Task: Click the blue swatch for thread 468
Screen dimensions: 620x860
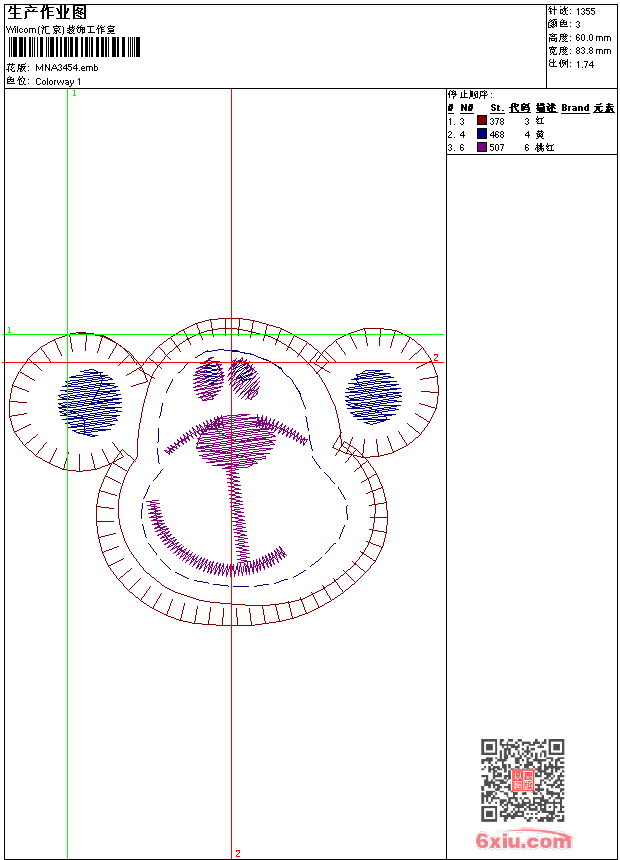Action: 482,133
